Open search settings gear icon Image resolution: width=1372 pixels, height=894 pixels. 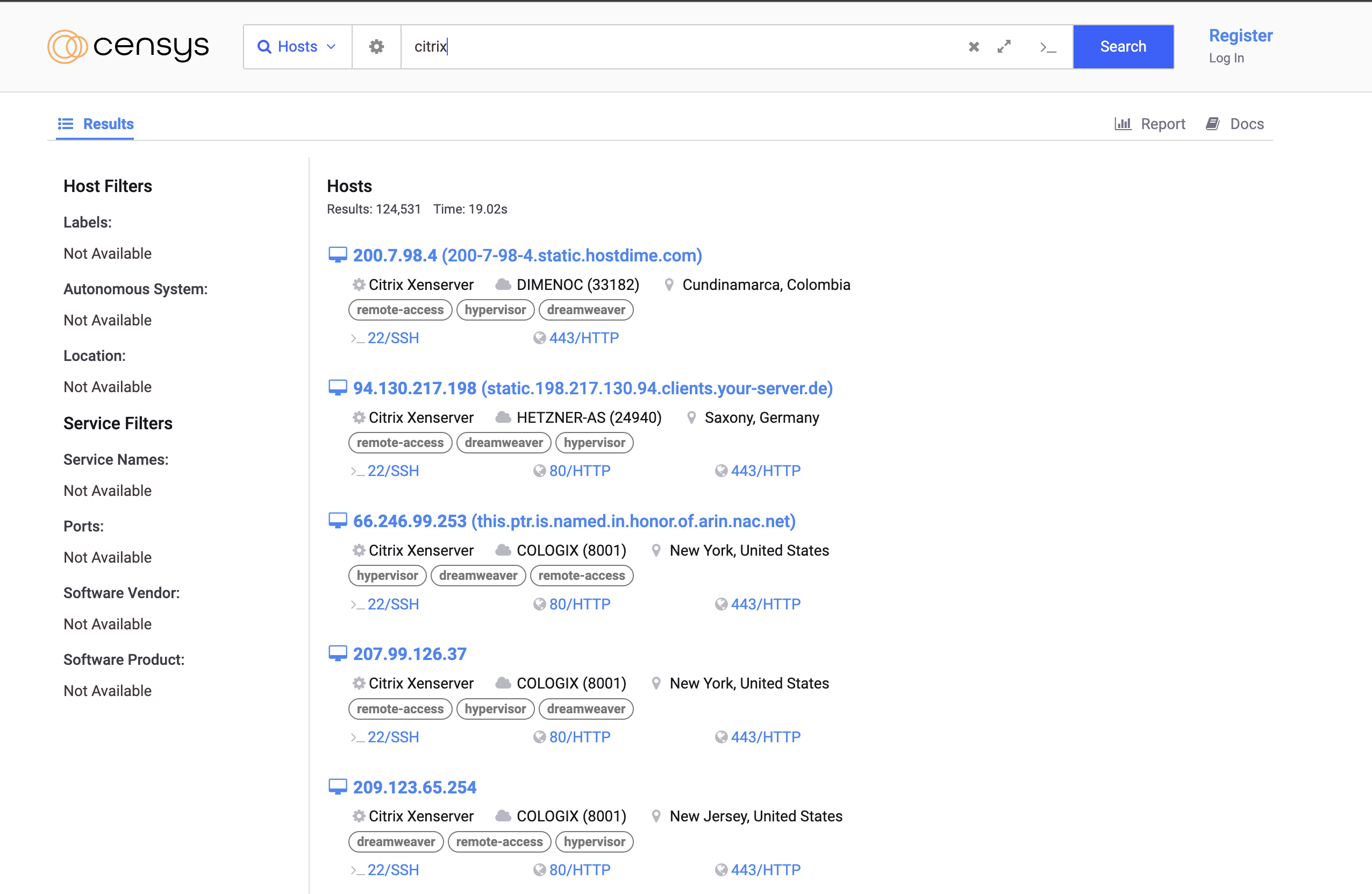[x=376, y=47]
